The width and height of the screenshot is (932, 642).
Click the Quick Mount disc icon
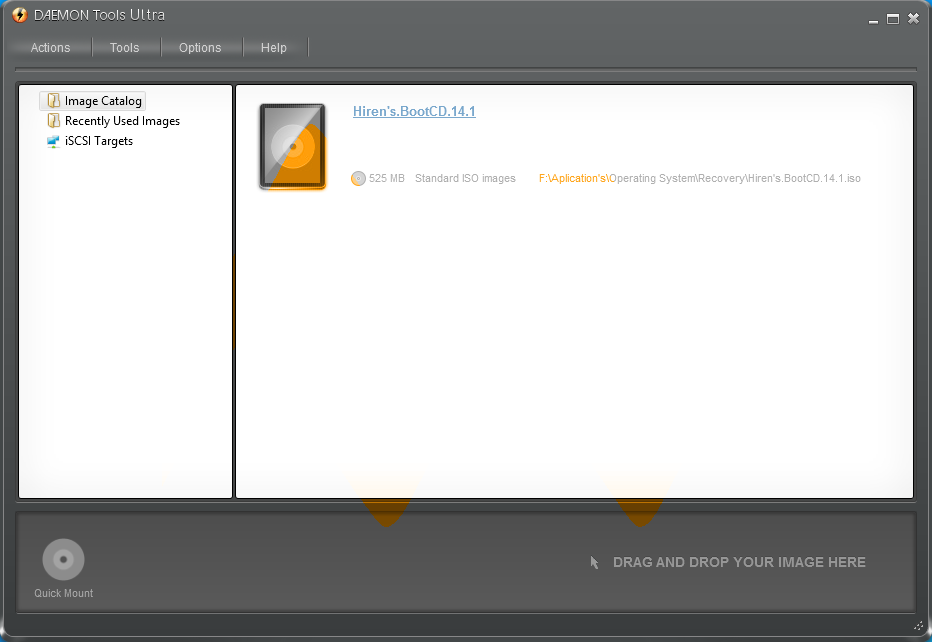point(64,559)
